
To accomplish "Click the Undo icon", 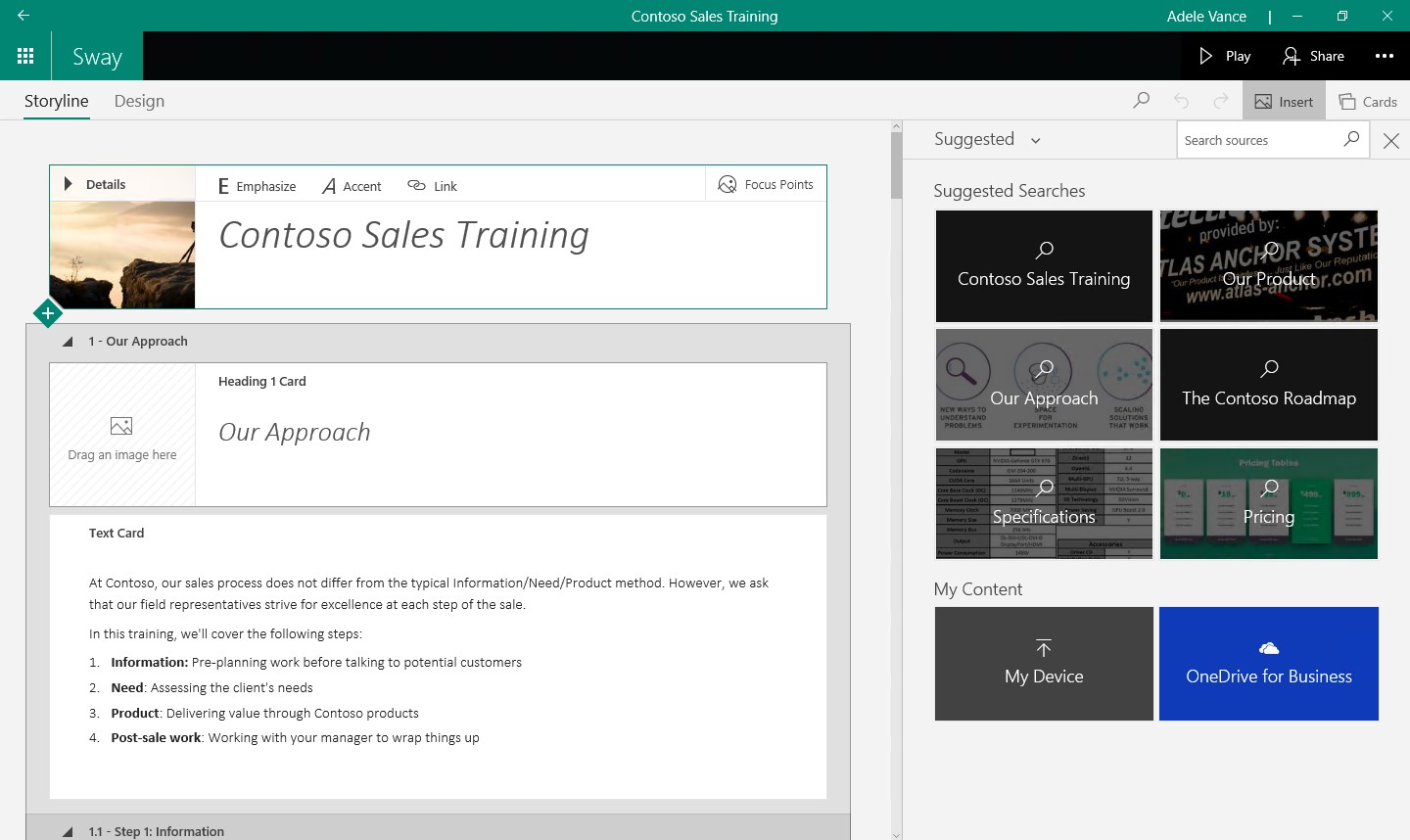I will [x=1181, y=101].
